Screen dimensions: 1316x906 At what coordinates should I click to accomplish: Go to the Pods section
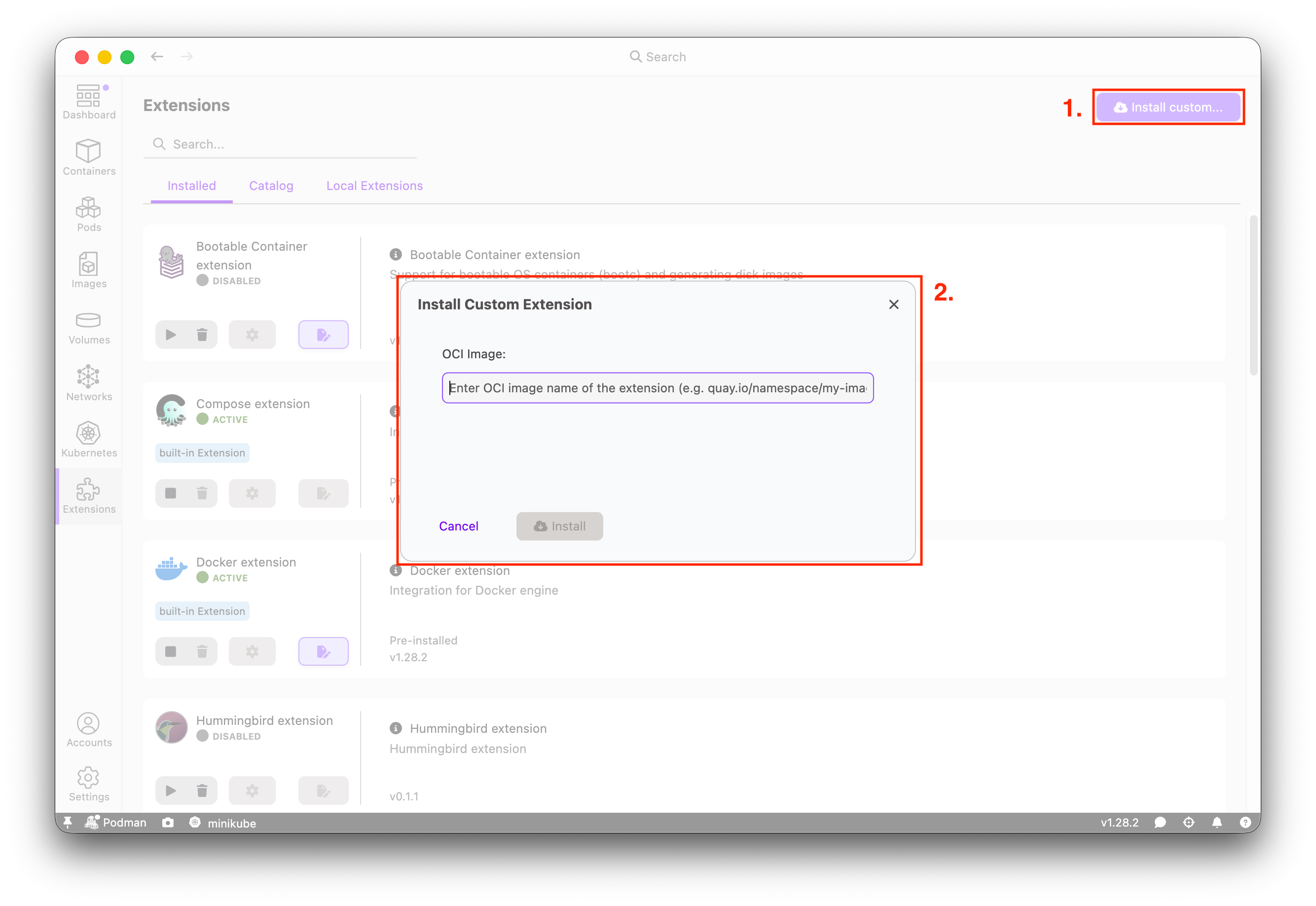click(88, 214)
